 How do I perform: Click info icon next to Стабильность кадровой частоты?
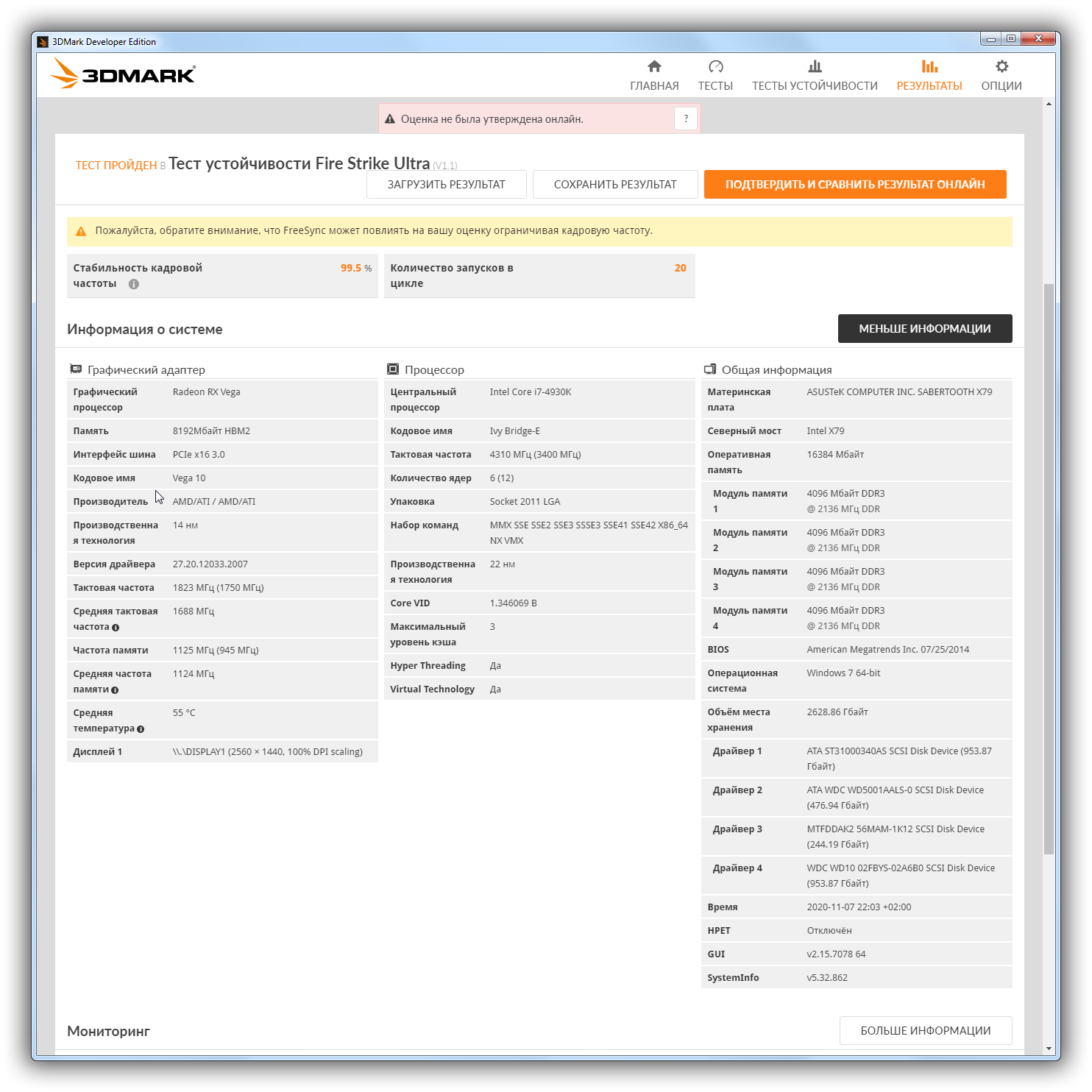[134, 284]
